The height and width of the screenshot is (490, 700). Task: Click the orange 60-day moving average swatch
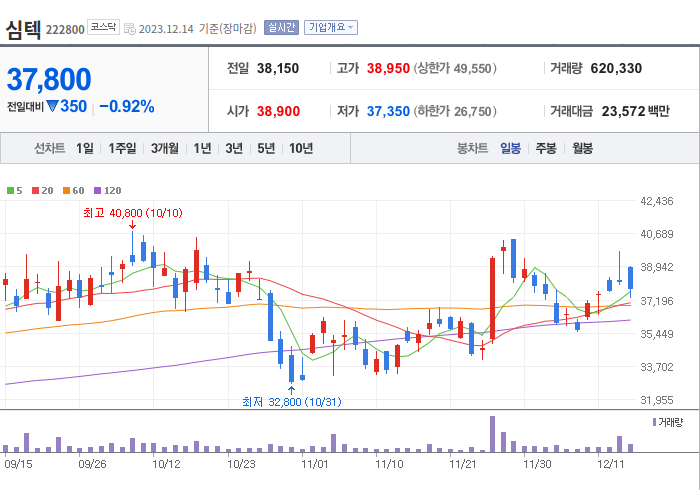click(x=67, y=191)
